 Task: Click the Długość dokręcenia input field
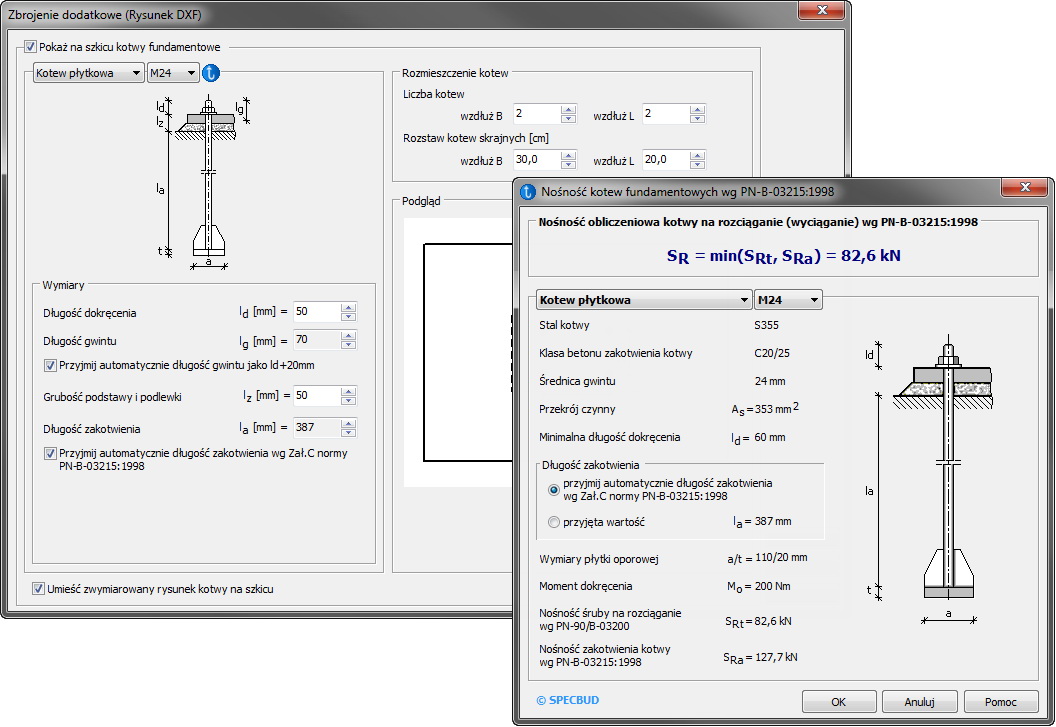pyautogui.click(x=316, y=313)
